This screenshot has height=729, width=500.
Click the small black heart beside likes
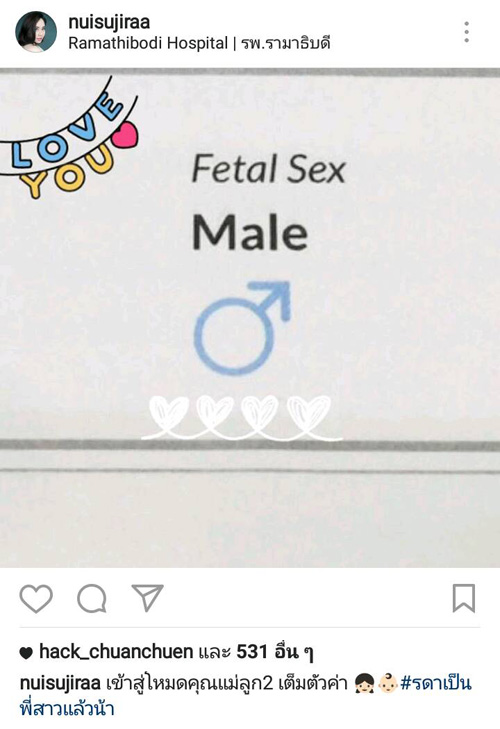pyautogui.click(x=26, y=653)
